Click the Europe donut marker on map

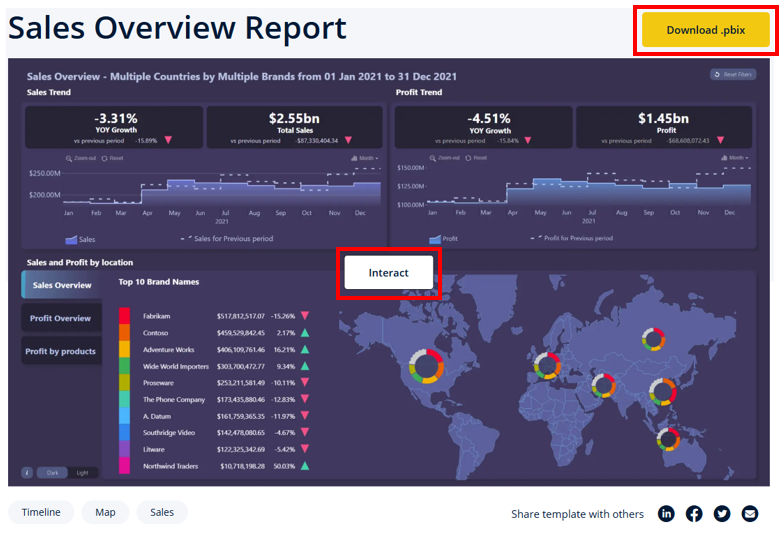click(x=547, y=366)
